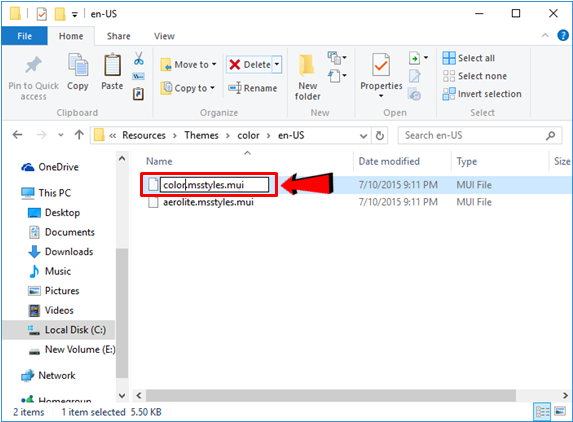Click the New folder icon
This screenshot has height=422, width=573.
(x=307, y=65)
